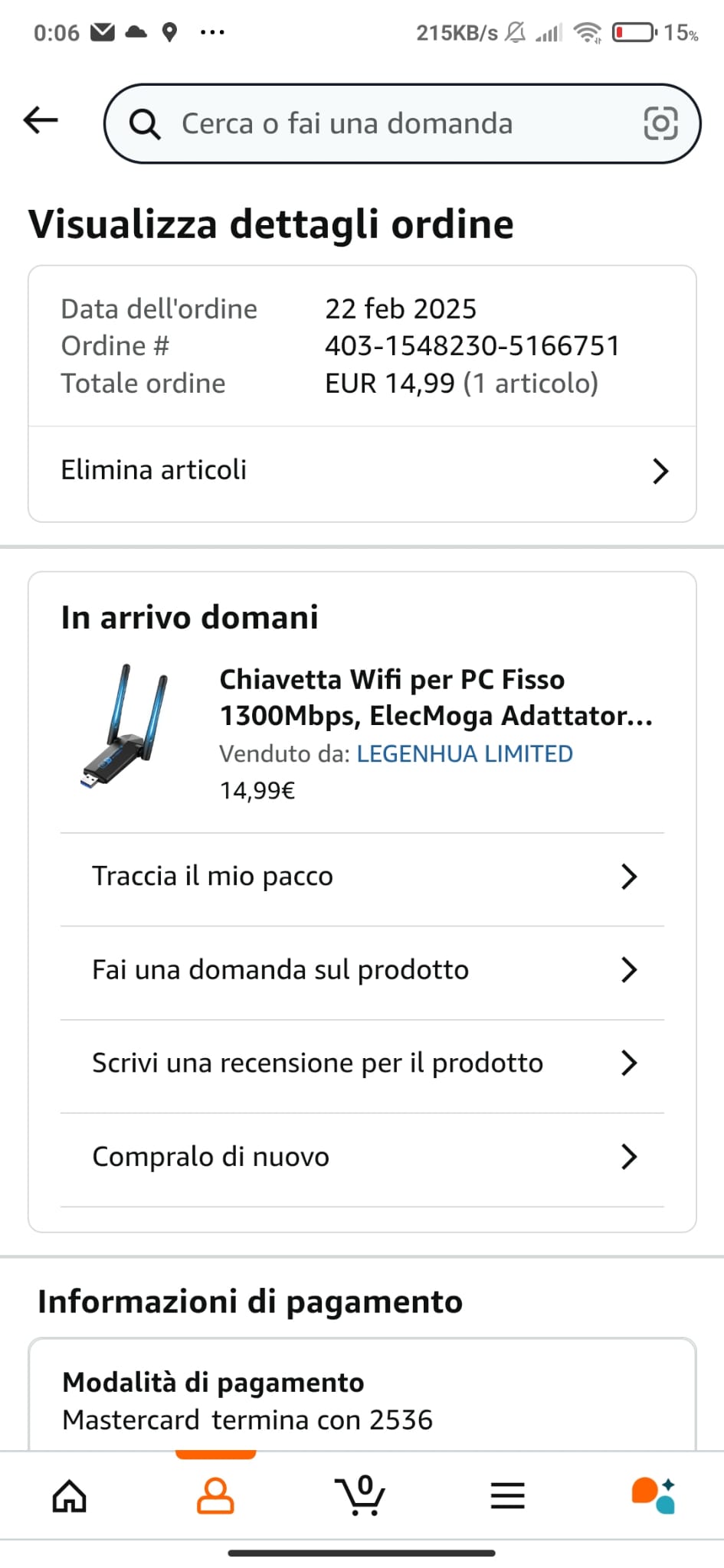Expand Traccia il mio pacco chevron
The width and height of the screenshot is (724, 1568).
(x=629, y=877)
